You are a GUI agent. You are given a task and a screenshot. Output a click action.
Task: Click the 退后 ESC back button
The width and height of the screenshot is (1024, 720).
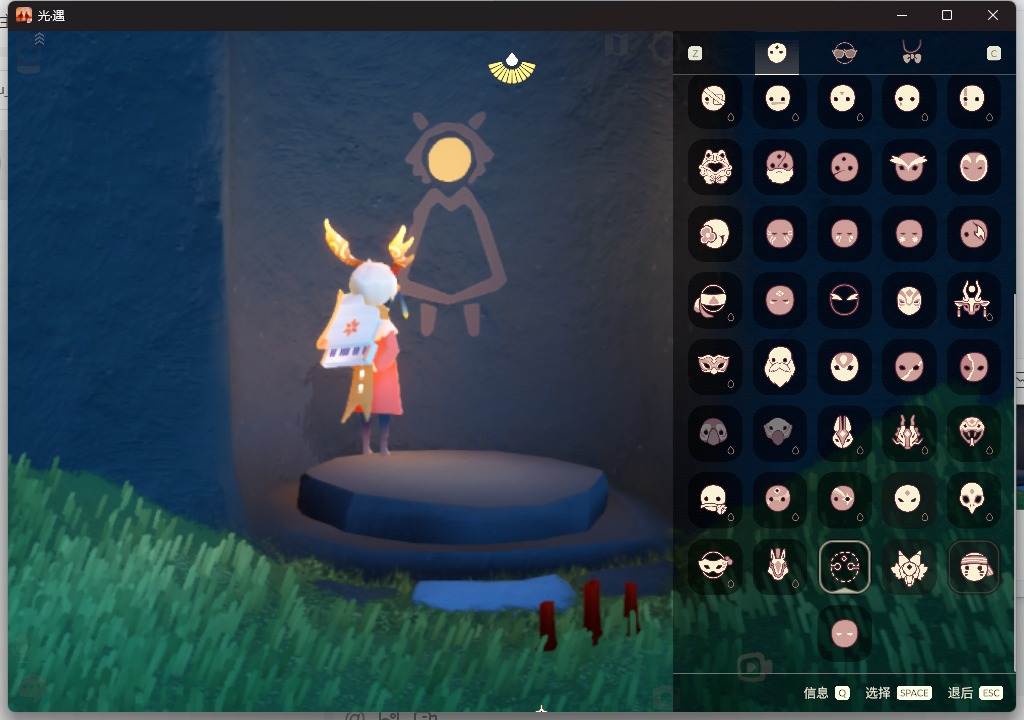pyautogui.click(x=974, y=693)
